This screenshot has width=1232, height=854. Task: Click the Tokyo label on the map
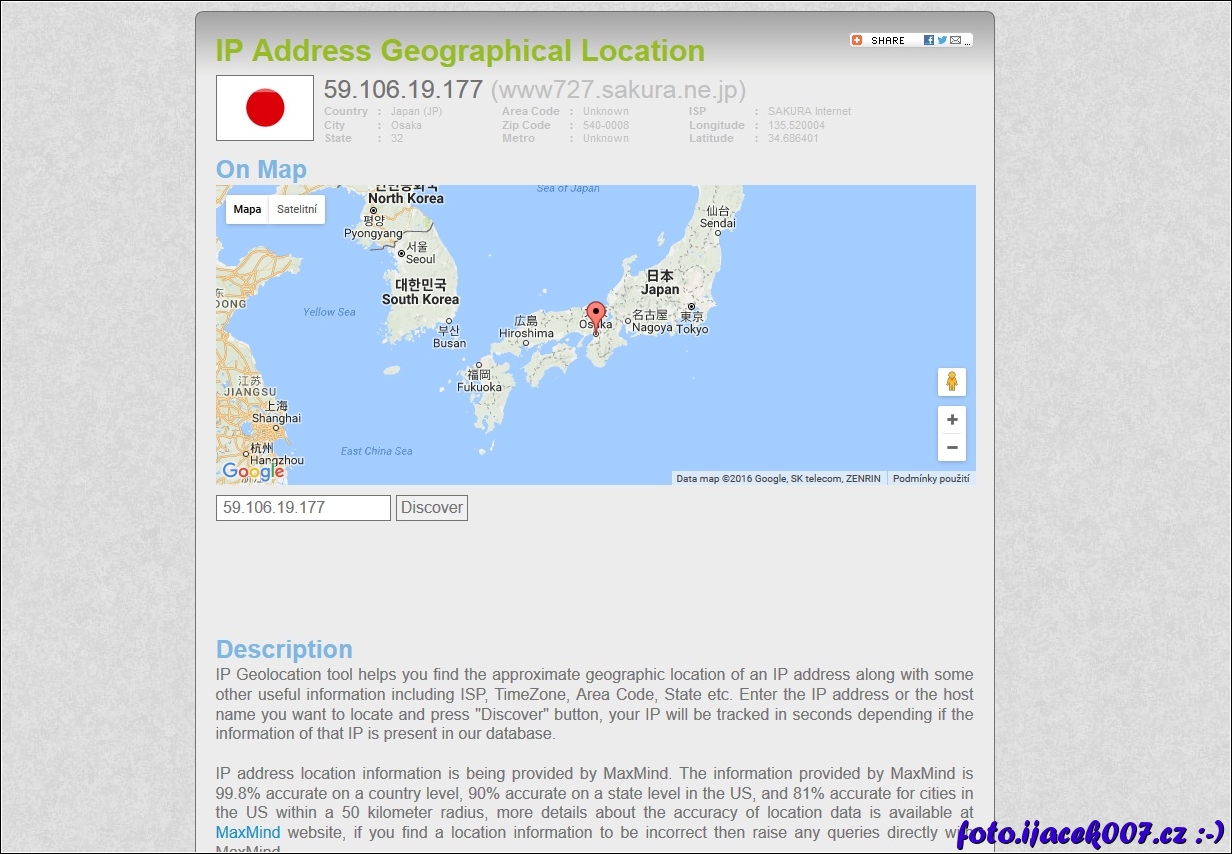tap(692, 329)
